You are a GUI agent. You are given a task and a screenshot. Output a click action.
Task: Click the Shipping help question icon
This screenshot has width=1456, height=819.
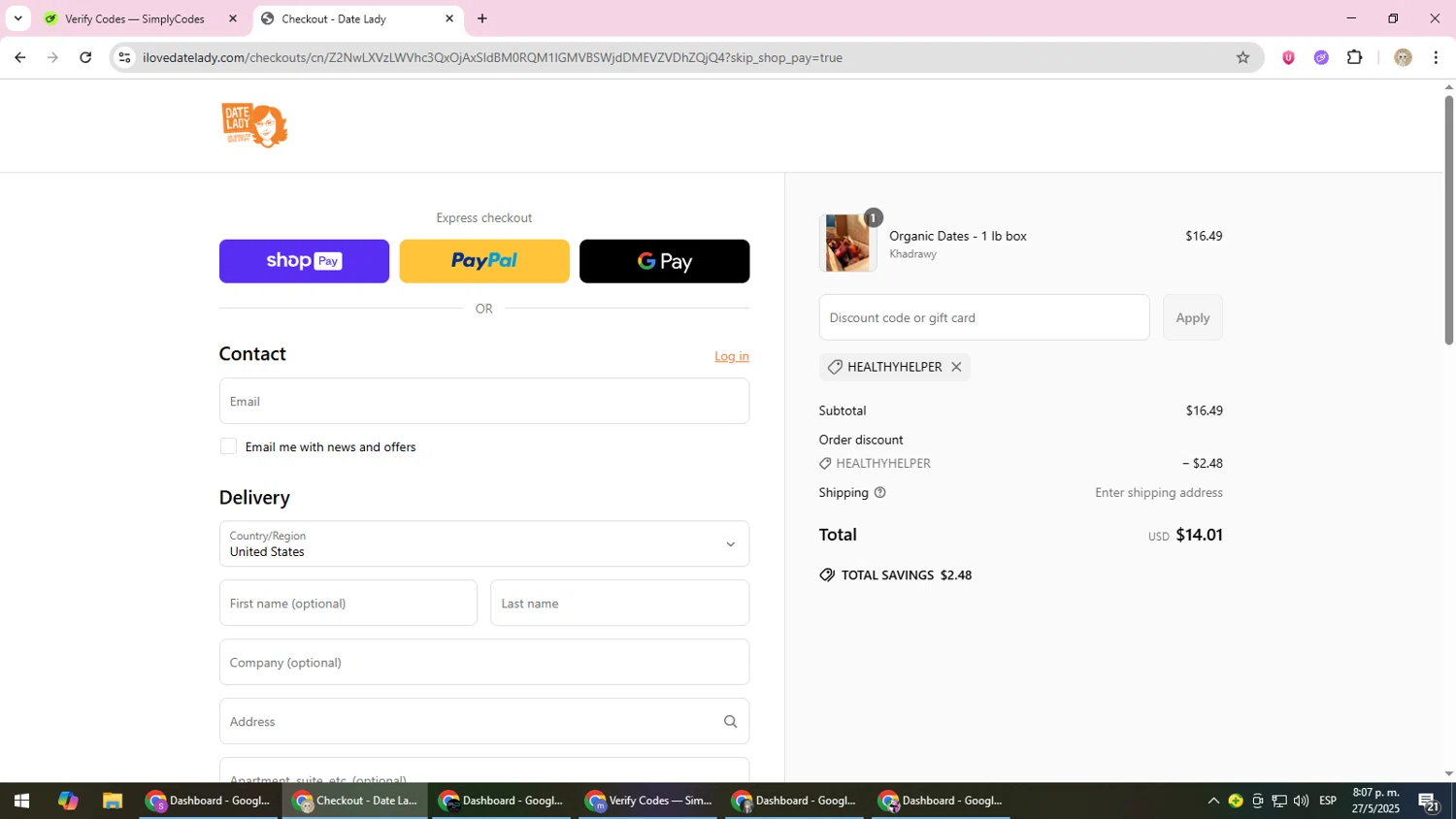(880, 492)
